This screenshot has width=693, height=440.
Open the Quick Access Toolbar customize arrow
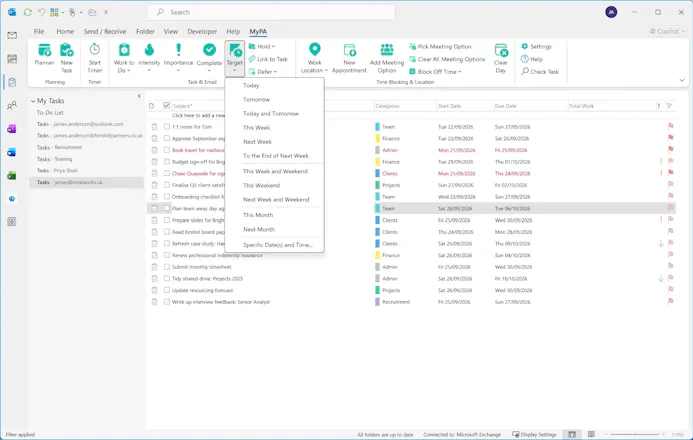[106, 12]
